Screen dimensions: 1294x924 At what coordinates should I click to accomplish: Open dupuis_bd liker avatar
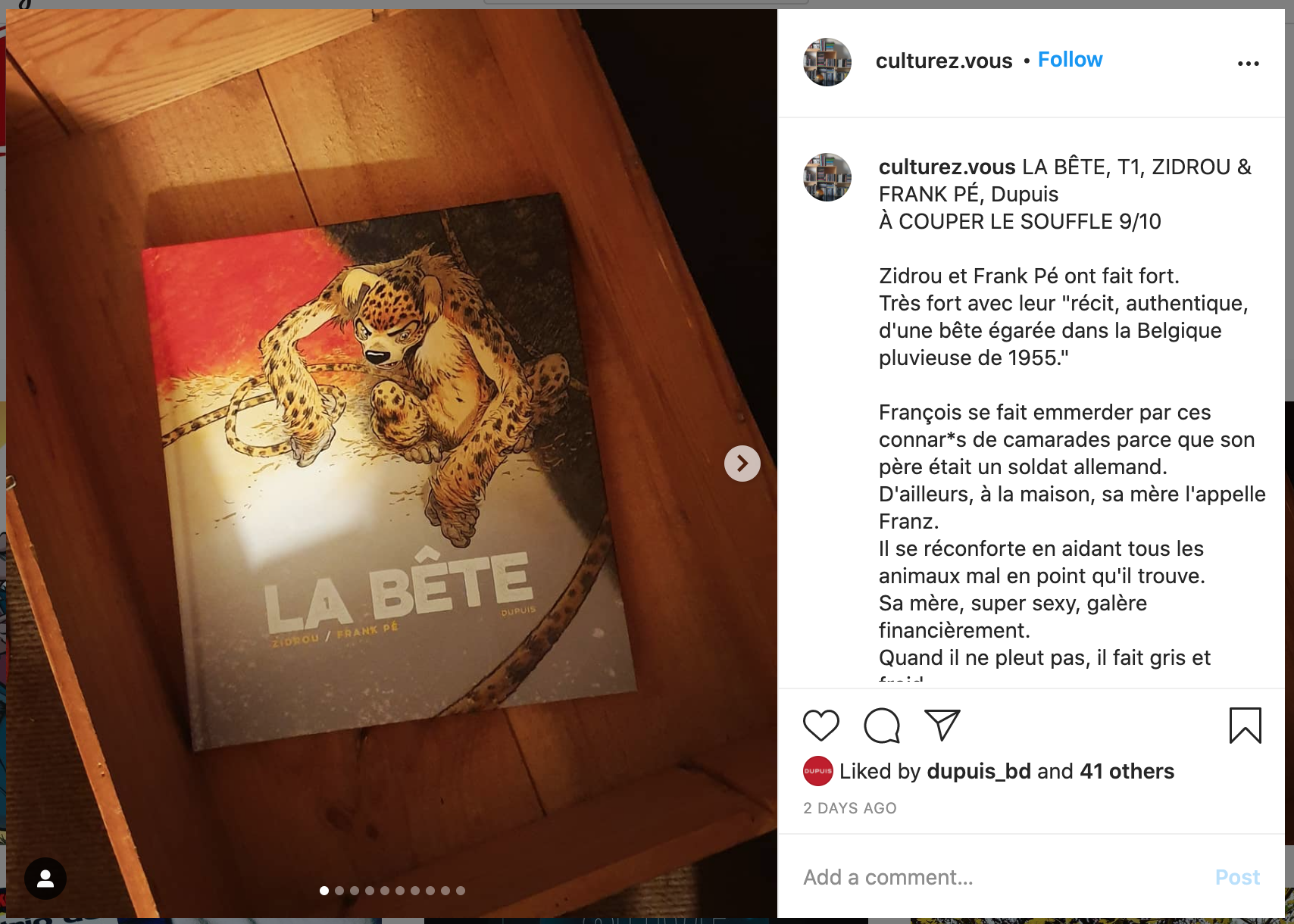click(x=818, y=771)
